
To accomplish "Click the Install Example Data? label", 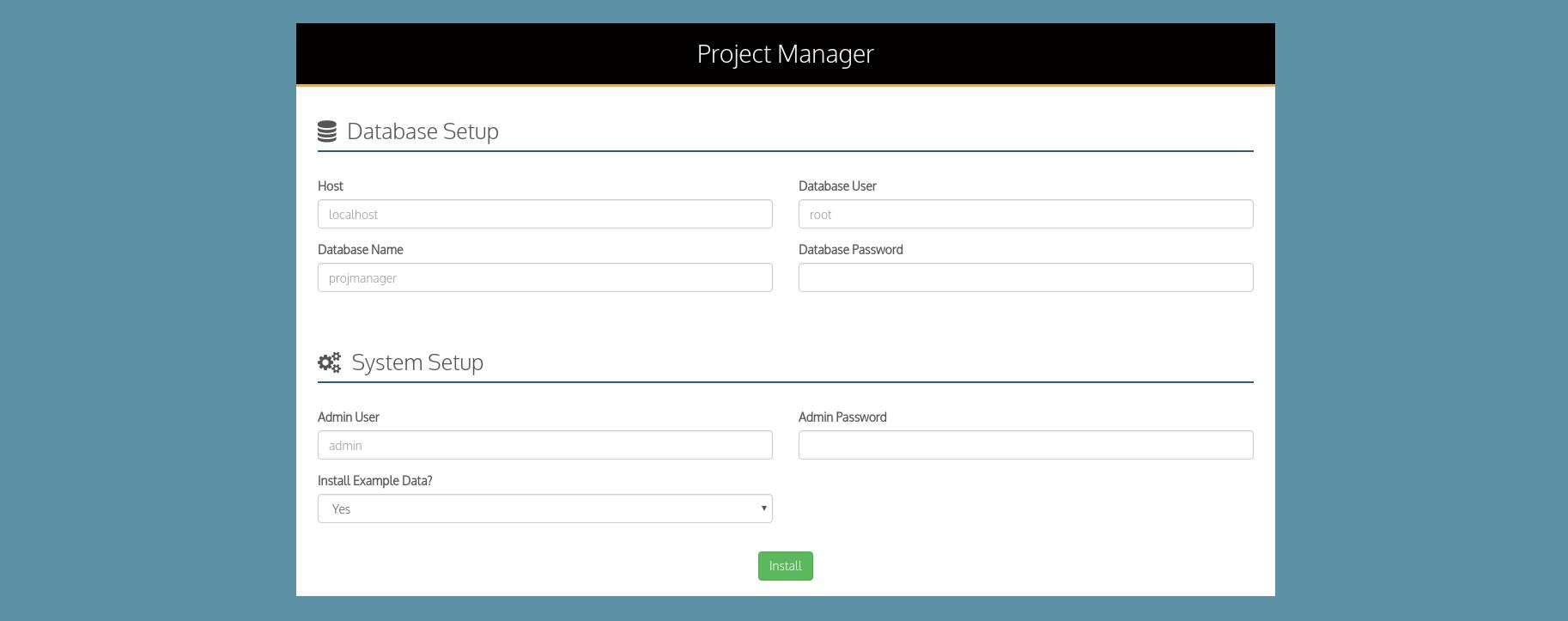I will coord(375,481).
